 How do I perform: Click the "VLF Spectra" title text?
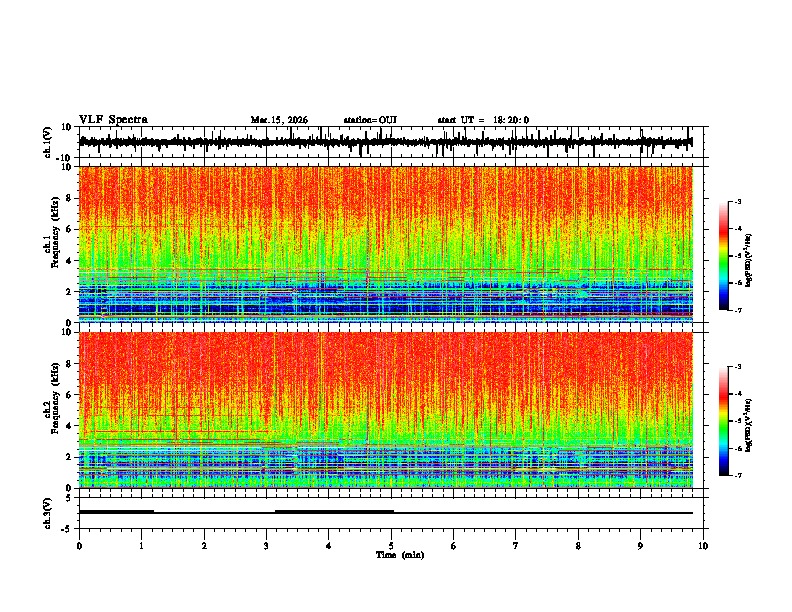pyautogui.click(x=113, y=120)
